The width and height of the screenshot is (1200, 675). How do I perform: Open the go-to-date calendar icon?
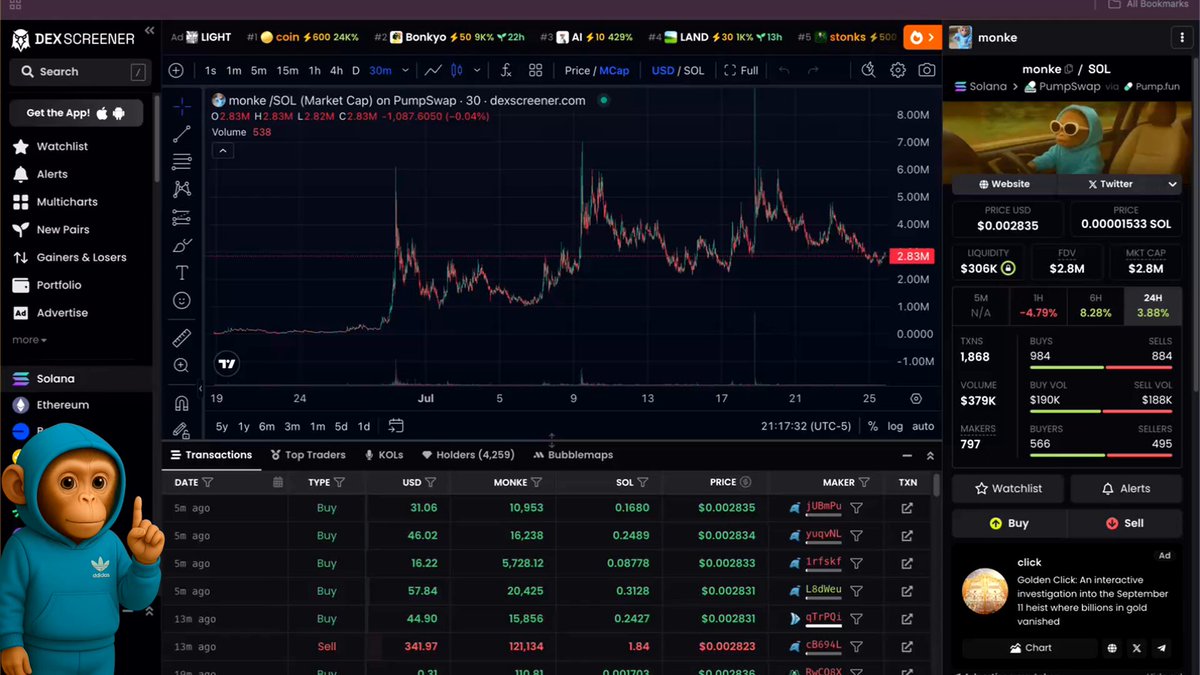pyautogui.click(x=396, y=426)
